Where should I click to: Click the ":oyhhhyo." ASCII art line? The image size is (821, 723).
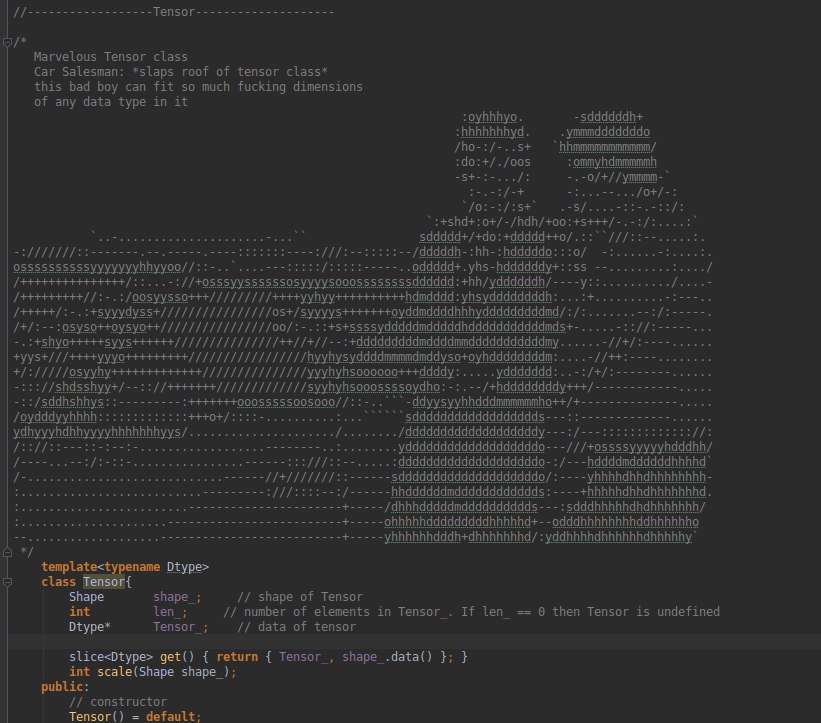pyautogui.click(x=493, y=117)
